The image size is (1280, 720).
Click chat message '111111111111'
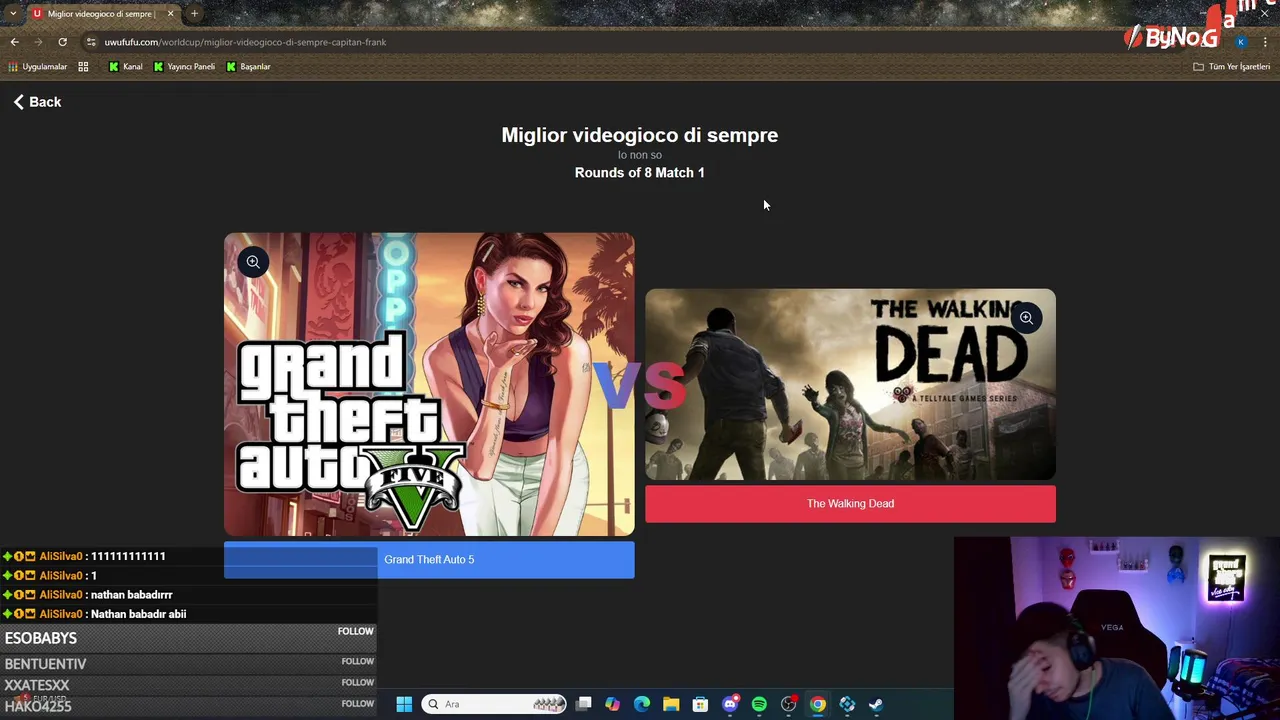pos(128,556)
